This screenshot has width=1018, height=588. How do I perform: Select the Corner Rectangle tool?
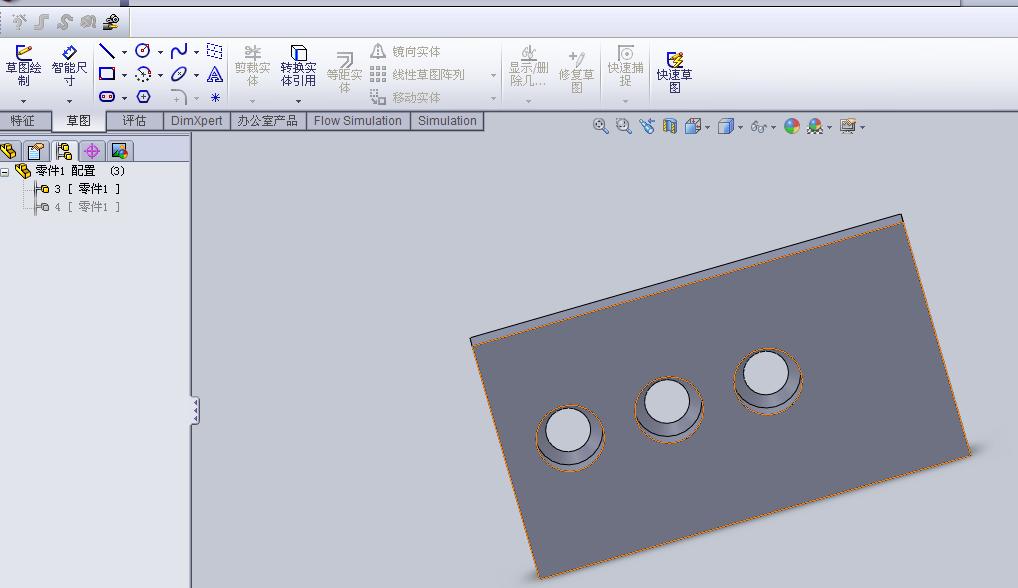(107, 74)
